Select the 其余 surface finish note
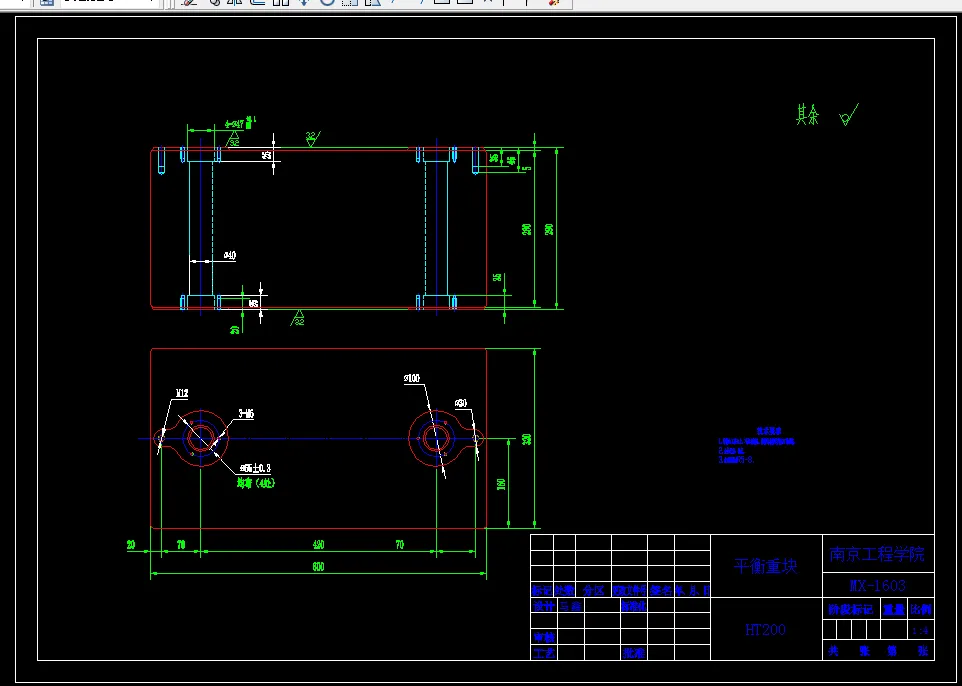Screen dimensions: 962x686 tap(807, 115)
